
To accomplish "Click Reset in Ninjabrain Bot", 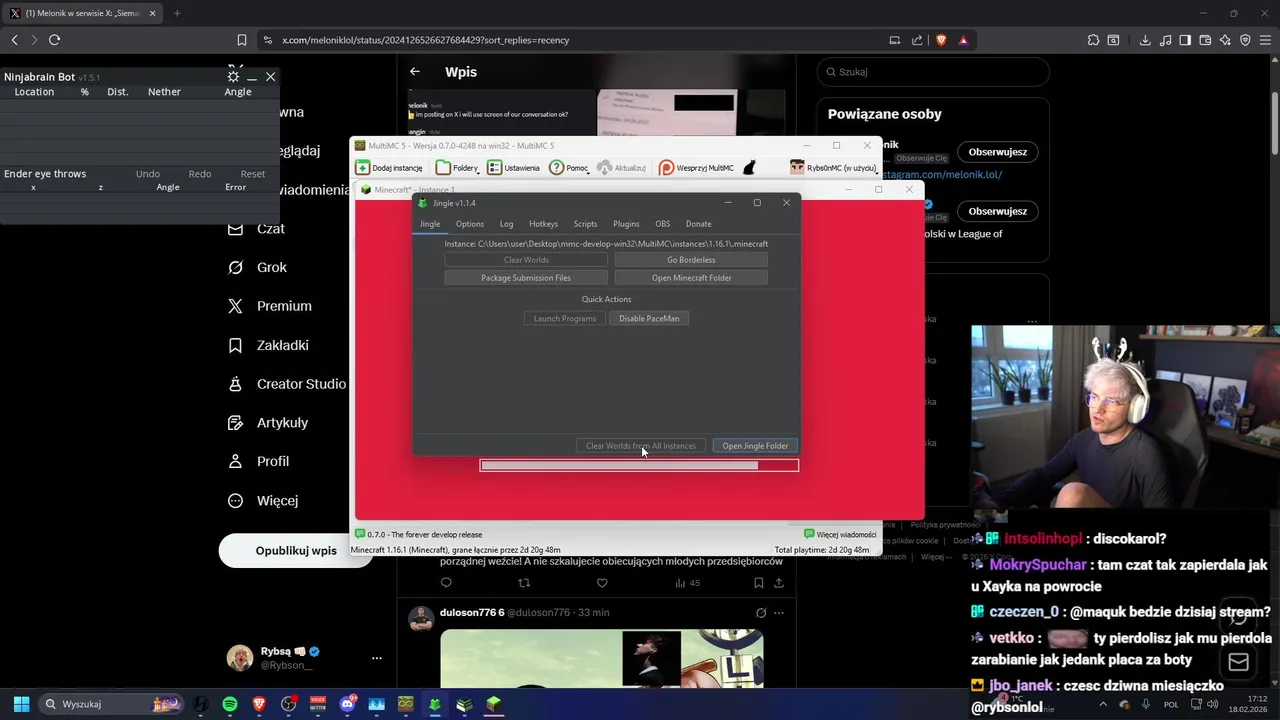I will [x=253, y=174].
